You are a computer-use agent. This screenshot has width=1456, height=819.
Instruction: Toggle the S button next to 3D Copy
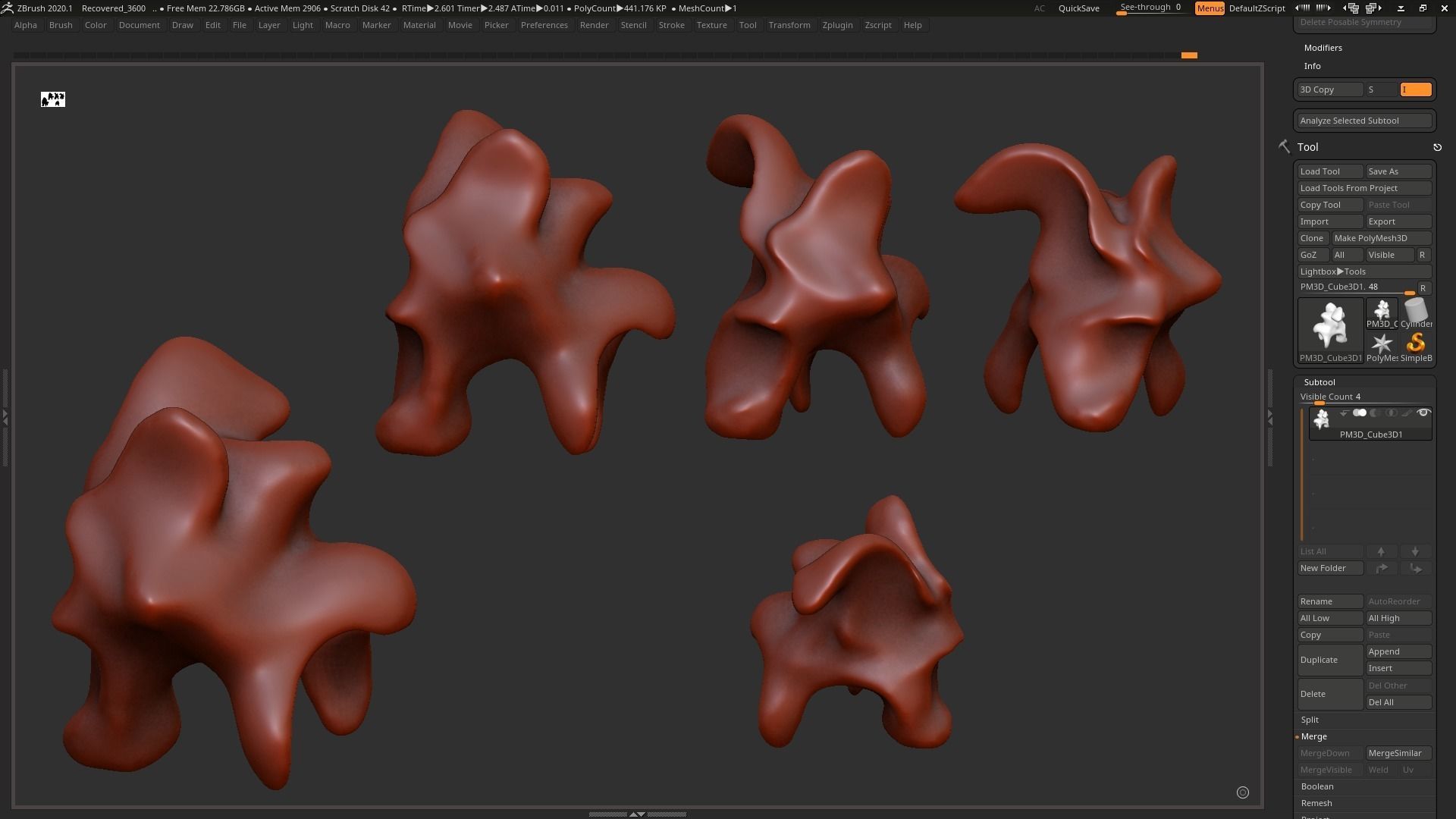click(x=1381, y=89)
